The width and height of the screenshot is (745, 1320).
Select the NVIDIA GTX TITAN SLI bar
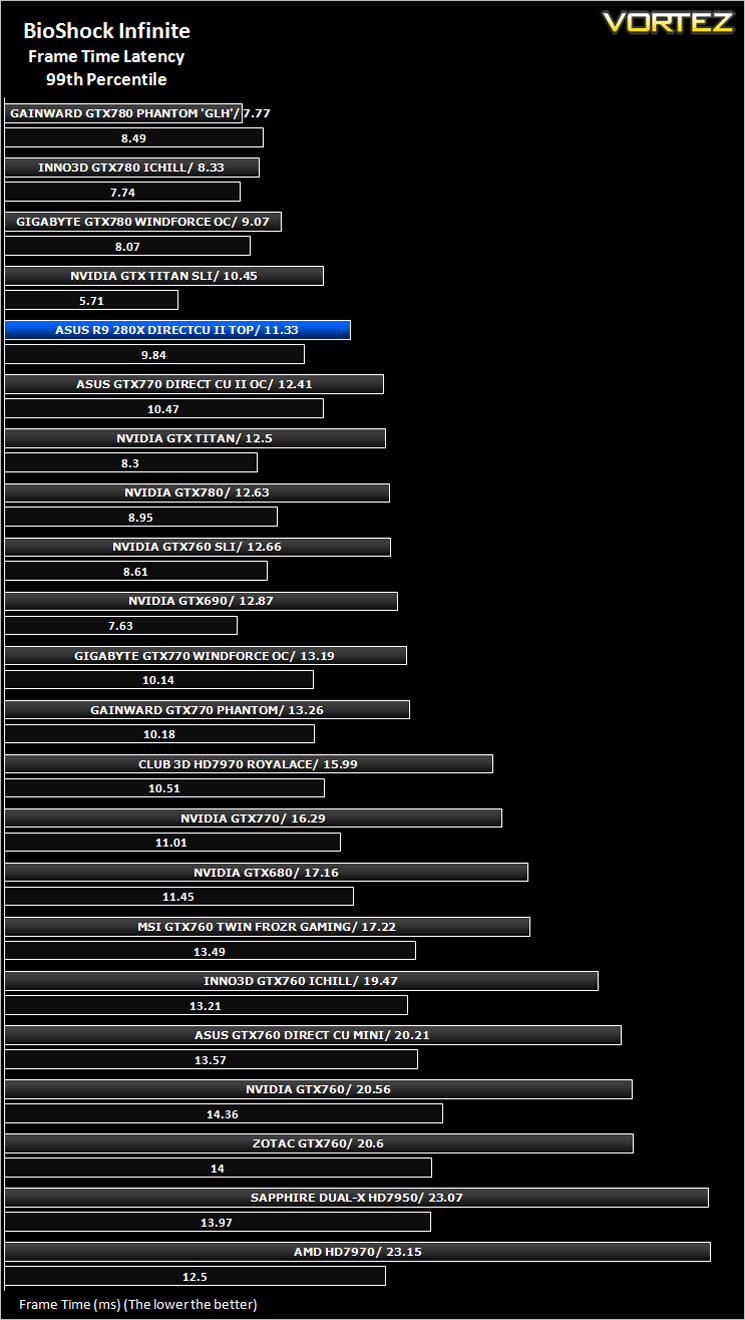click(x=164, y=276)
